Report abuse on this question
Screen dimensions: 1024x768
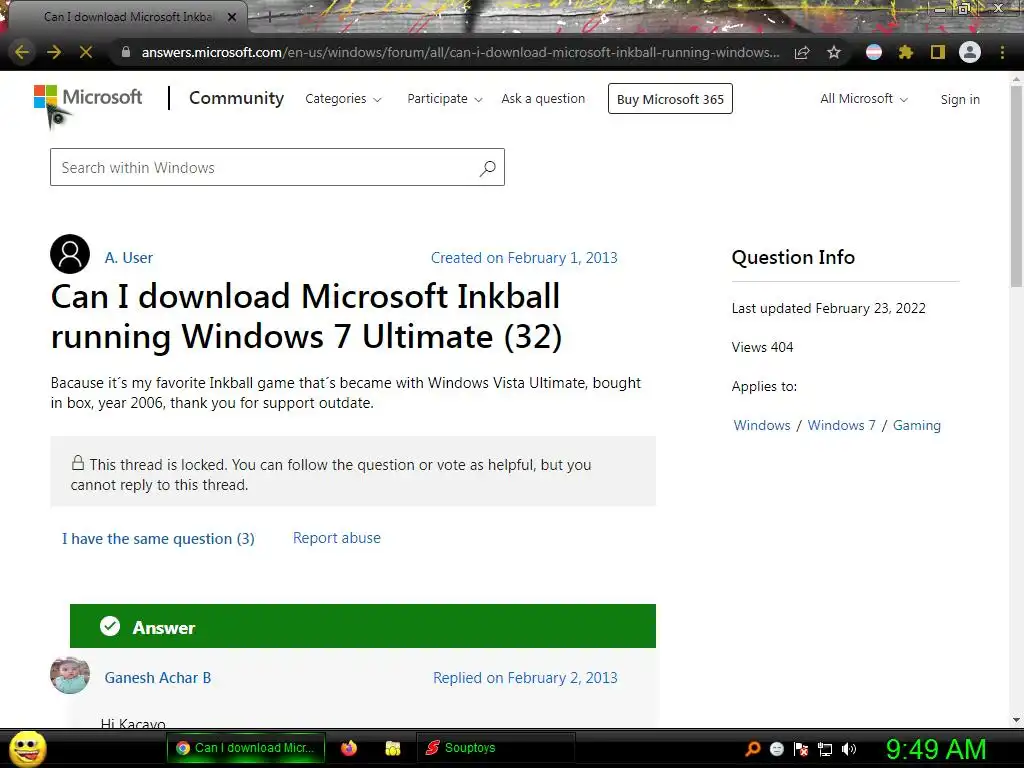pos(336,538)
